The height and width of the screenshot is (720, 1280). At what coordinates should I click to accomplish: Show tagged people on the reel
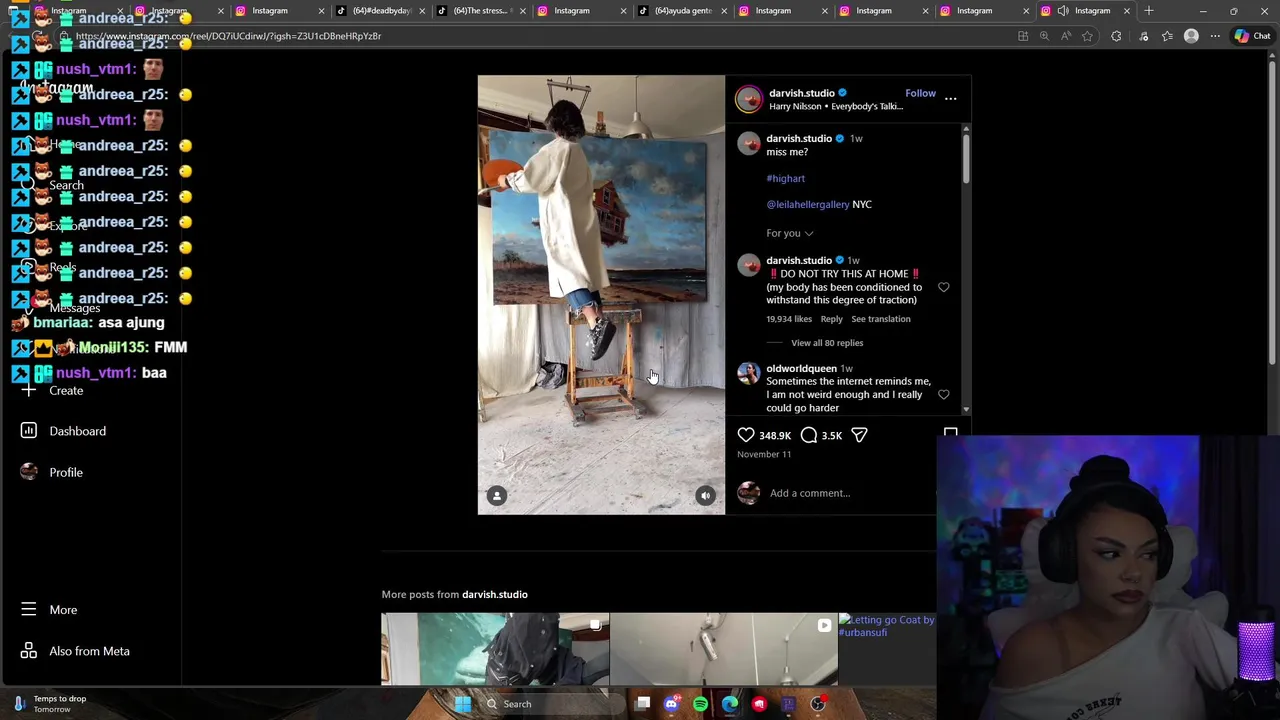click(497, 496)
